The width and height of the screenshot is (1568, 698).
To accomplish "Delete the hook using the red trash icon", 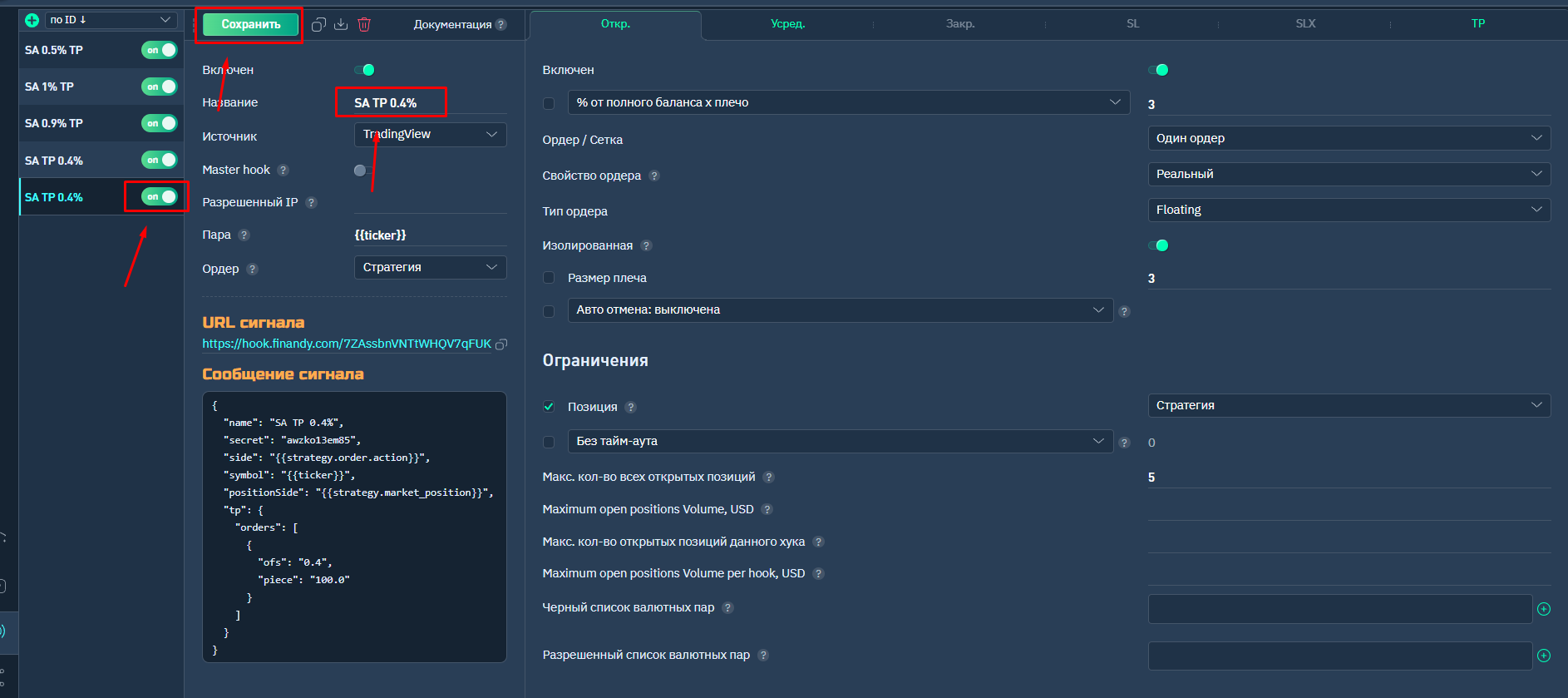I will [x=364, y=24].
